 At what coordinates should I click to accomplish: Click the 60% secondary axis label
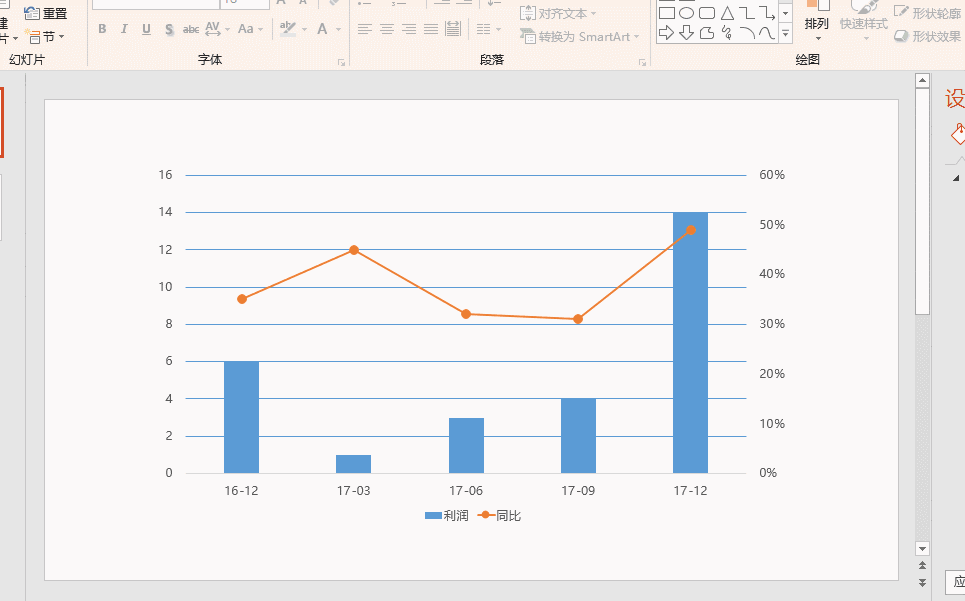[772, 175]
